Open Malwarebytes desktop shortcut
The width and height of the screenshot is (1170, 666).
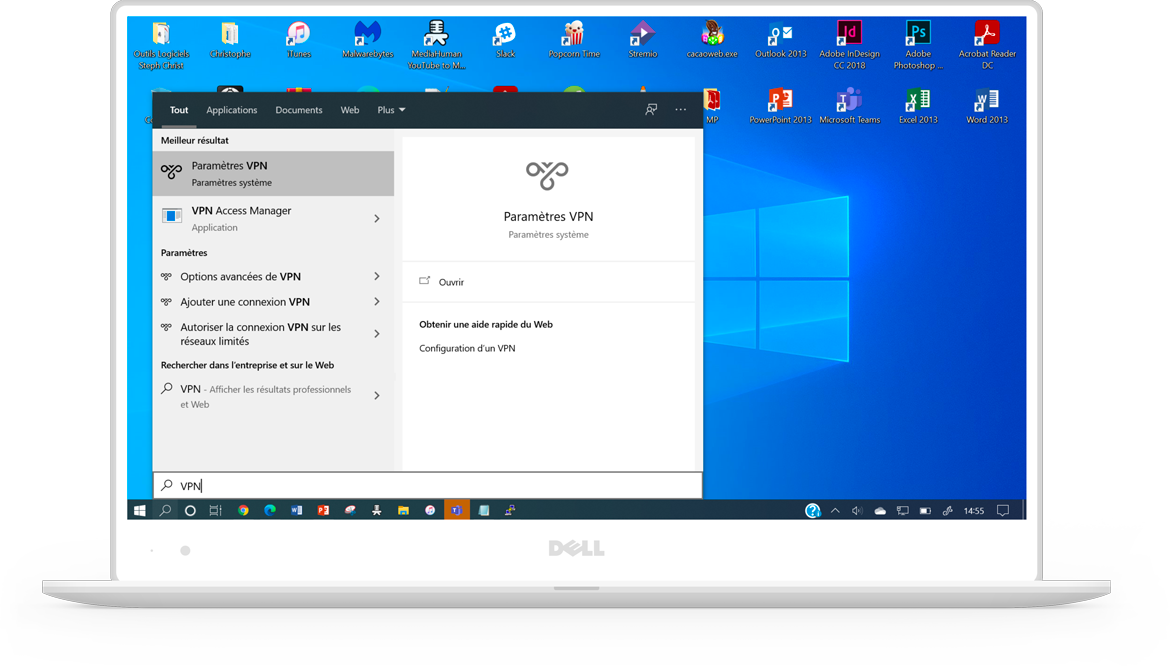367,38
